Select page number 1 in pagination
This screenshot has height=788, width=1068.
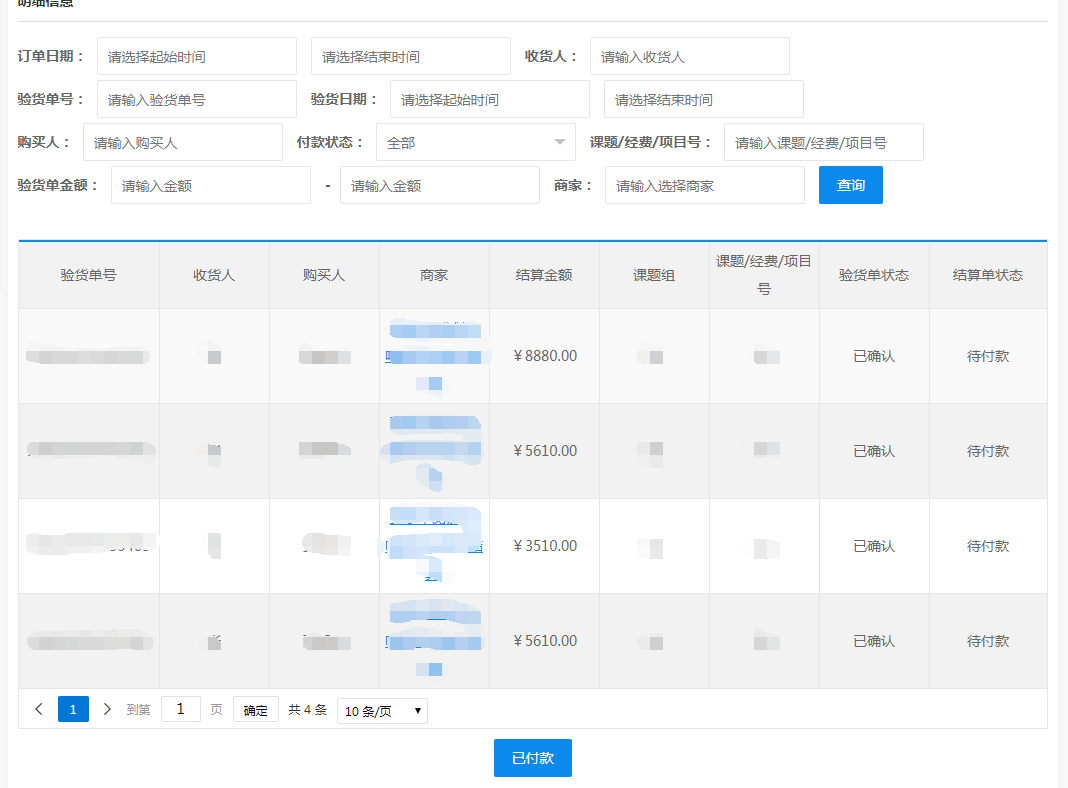coord(73,709)
